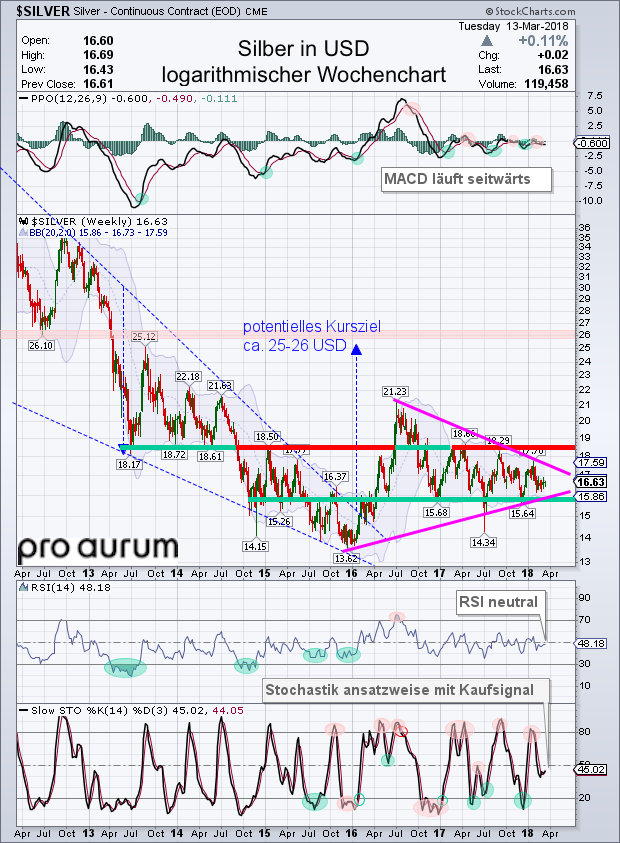Click the blue upward arrowhead at price target
The image size is (620, 843).
click(x=357, y=349)
